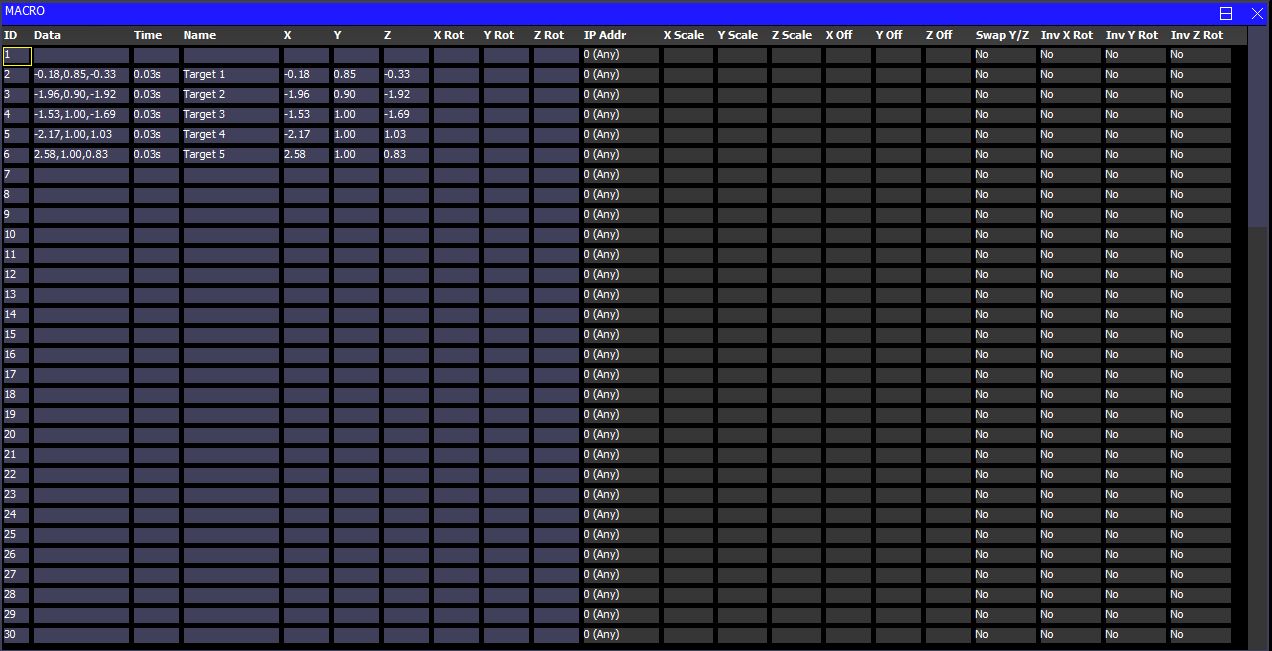Click the X Scale column header

684,35
